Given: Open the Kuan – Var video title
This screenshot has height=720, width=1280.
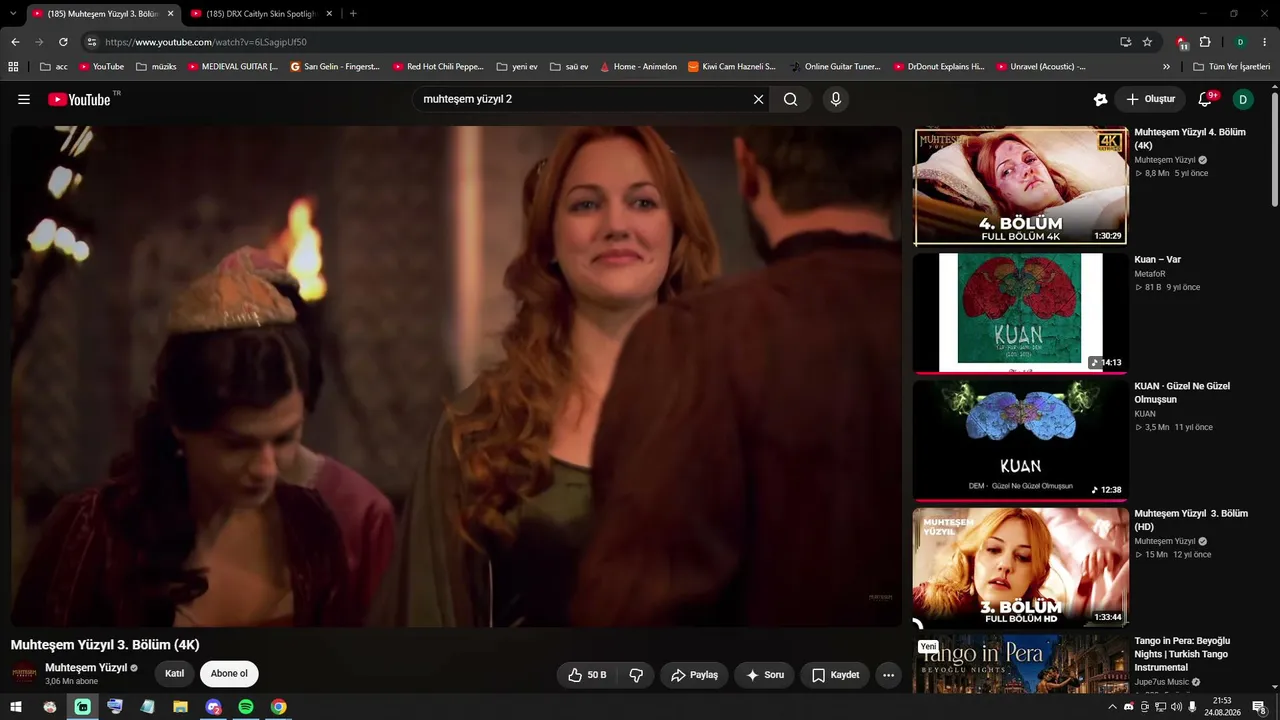Looking at the screenshot, I should click(1157, 260).
